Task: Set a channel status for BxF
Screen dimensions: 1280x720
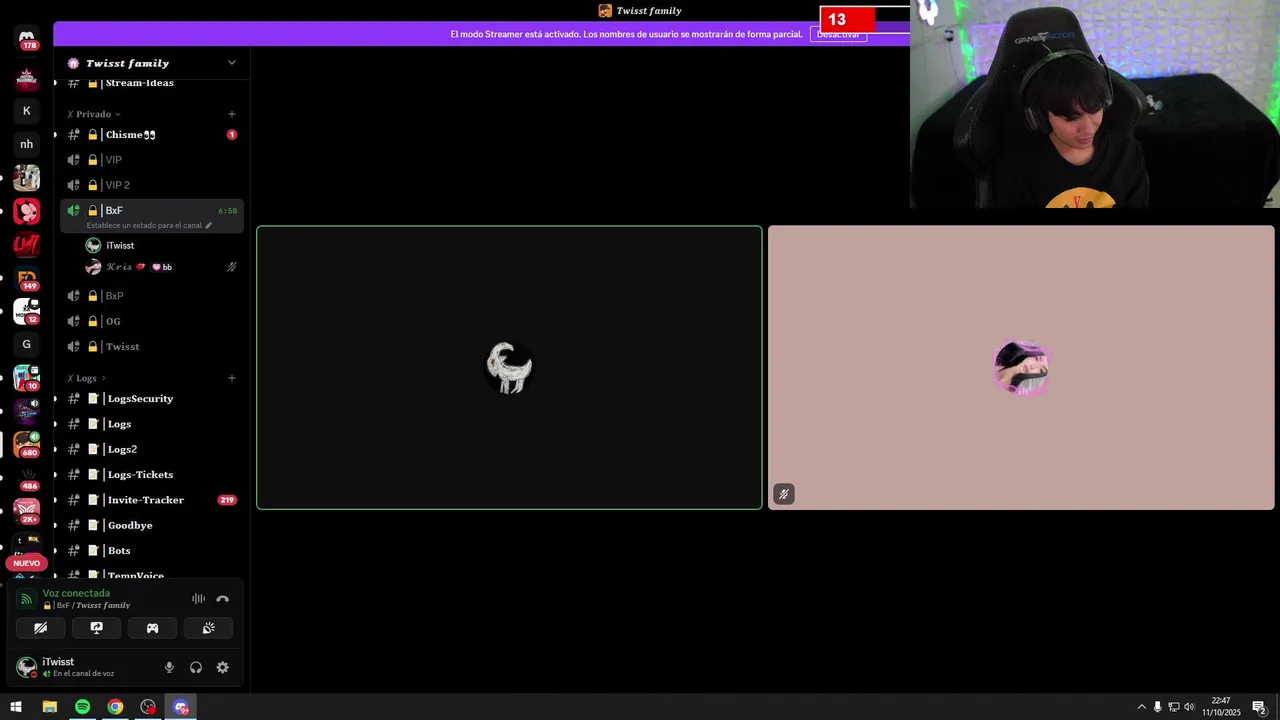Action: pyautogui.click(x=149, y=225)
